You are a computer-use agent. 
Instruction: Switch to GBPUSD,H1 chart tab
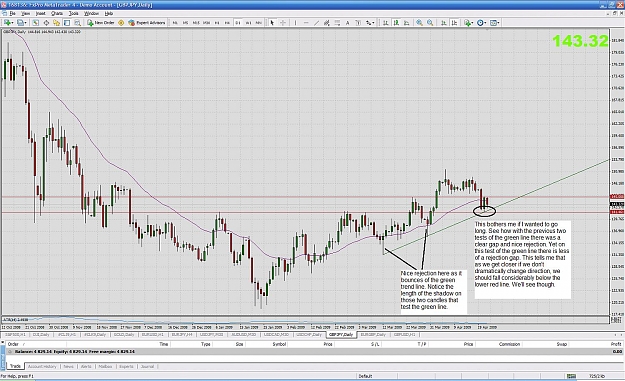tap(405, 335)
